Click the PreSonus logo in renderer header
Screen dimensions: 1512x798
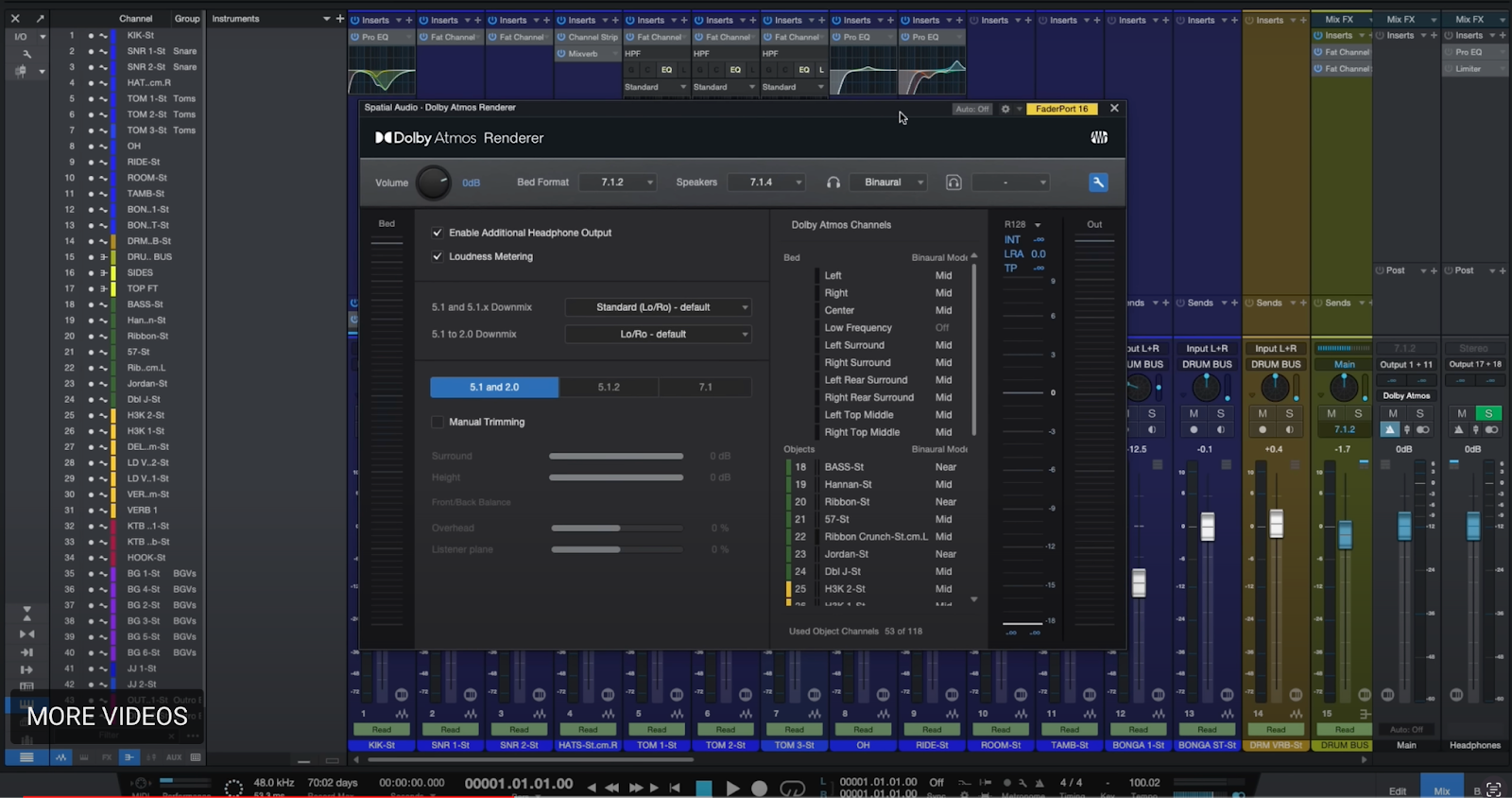(1099, 138)
